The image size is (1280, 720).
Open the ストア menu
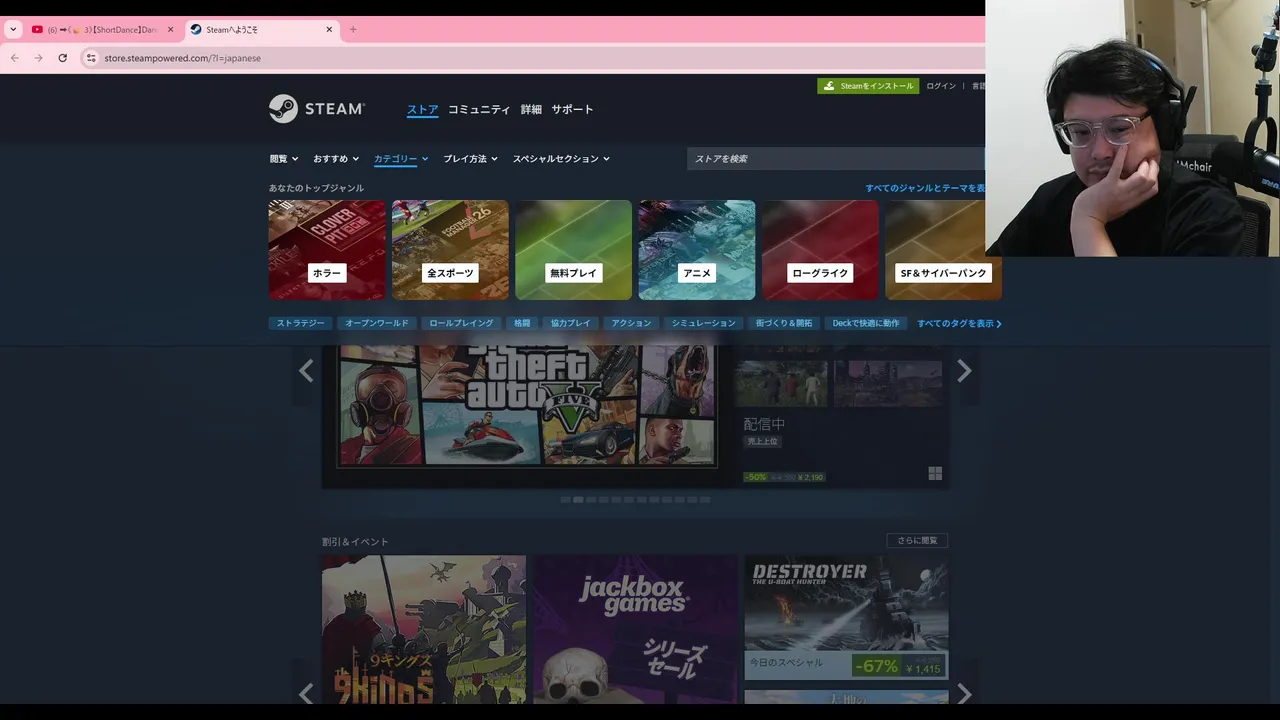(x=422, y=109)
